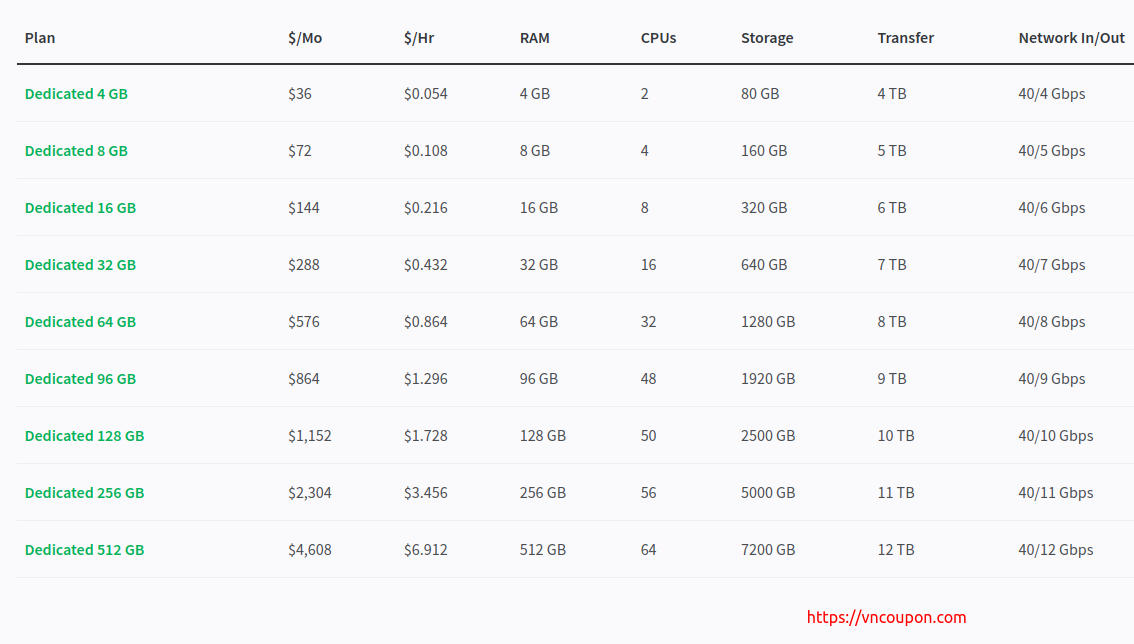
Task: Open the Dedicated 32 GB plan link
Action: pyautogui.click(x=80, y=265)
